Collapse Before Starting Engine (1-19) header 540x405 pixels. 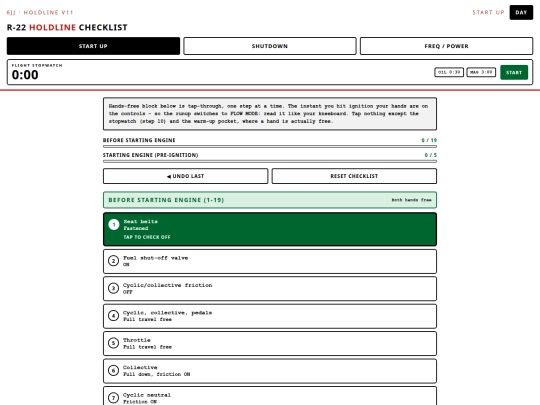tap(270, 200)
